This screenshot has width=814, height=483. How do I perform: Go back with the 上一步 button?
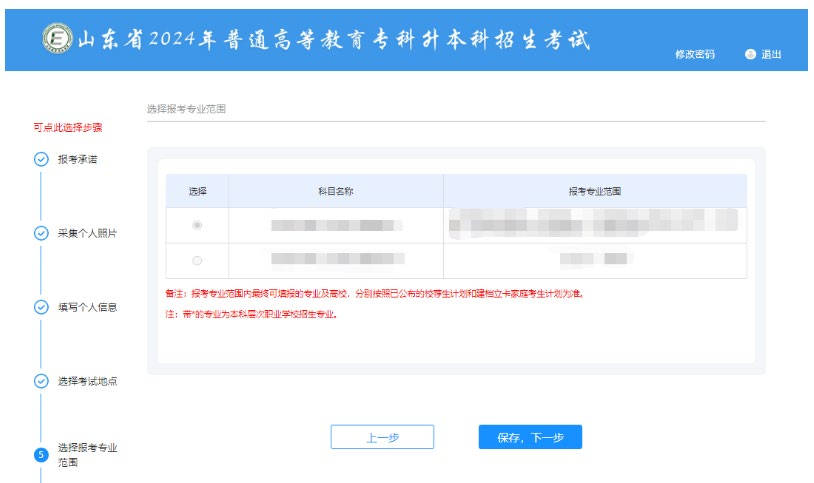coord(382,437)
